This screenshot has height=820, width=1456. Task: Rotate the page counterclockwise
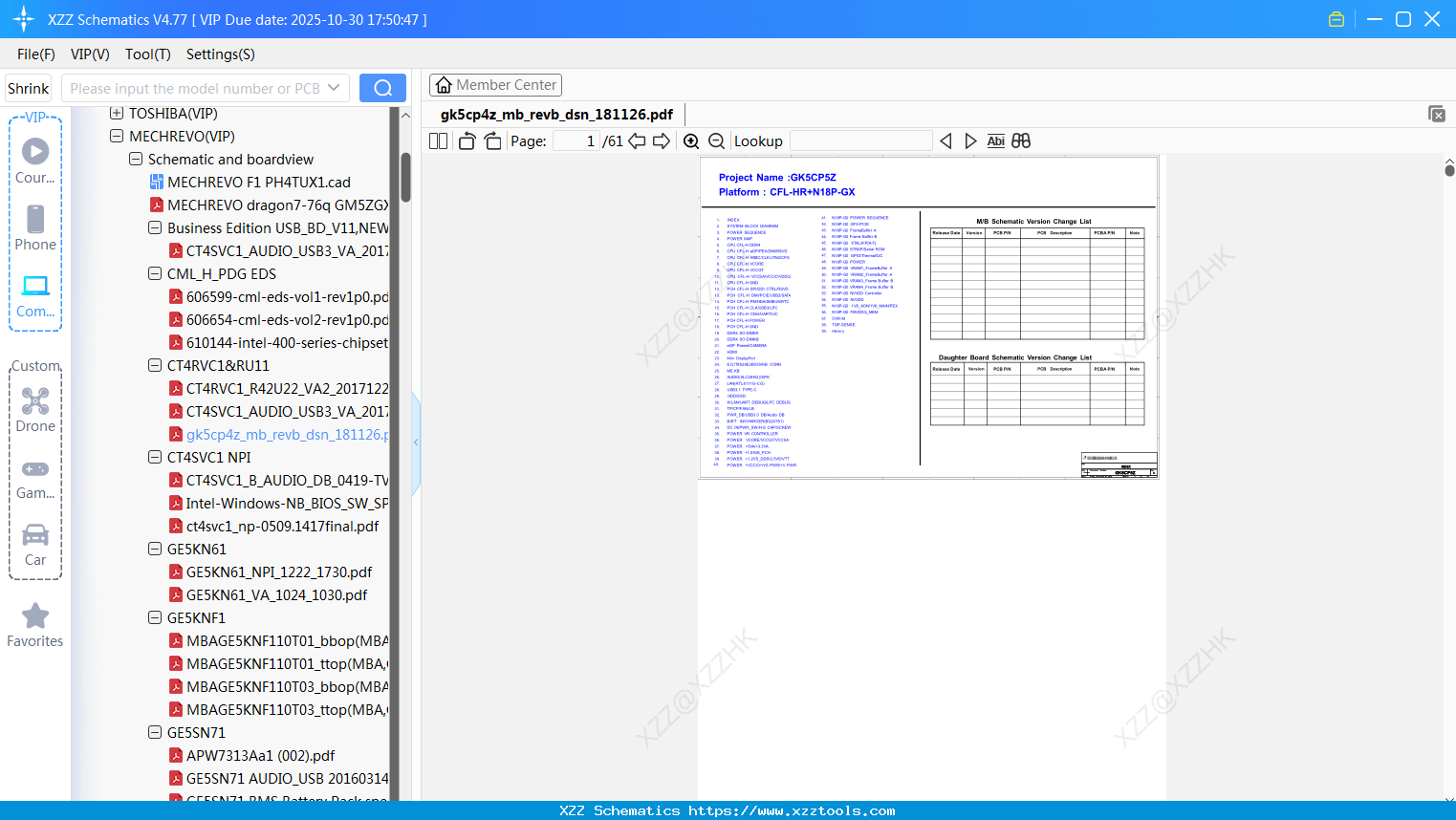tap(467, 140)
